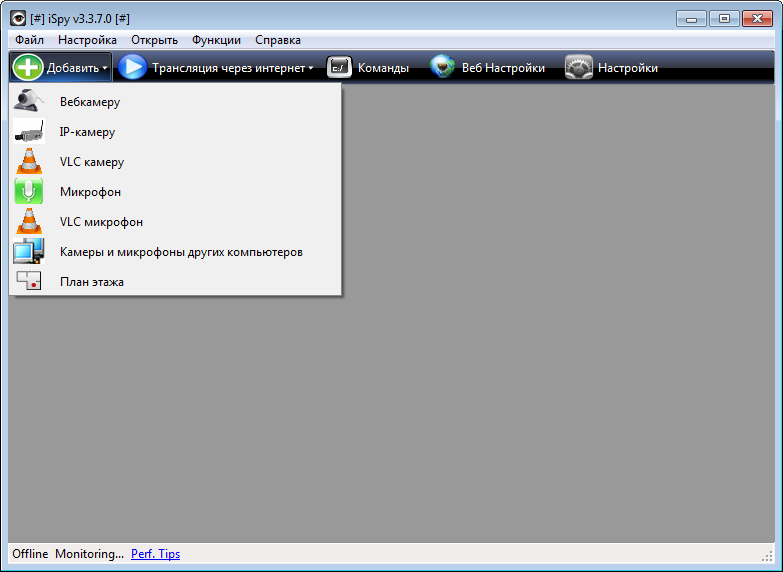Open the Файл menu
The width and height of the screenshot is (783, 572).
click(x=29, y=40)
